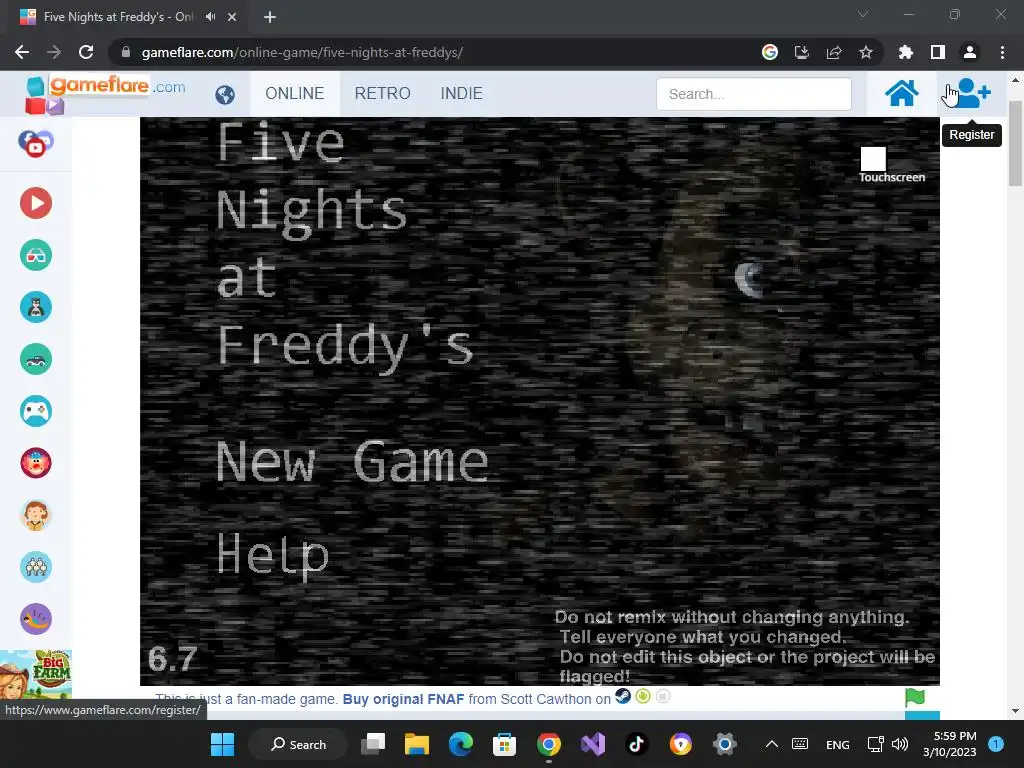Click the install/download page icon
Screen dimensions: 1024x768
tap(802, 52)
